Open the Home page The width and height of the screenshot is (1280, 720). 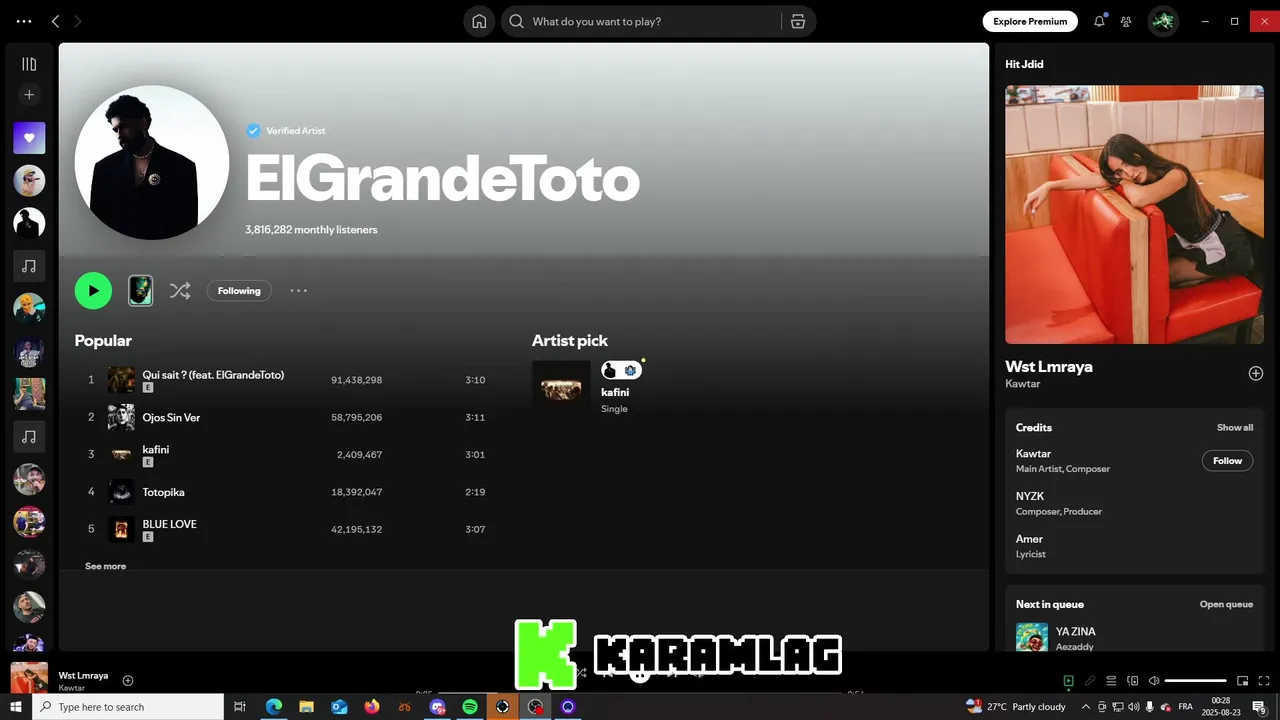(x=479, y=21)
